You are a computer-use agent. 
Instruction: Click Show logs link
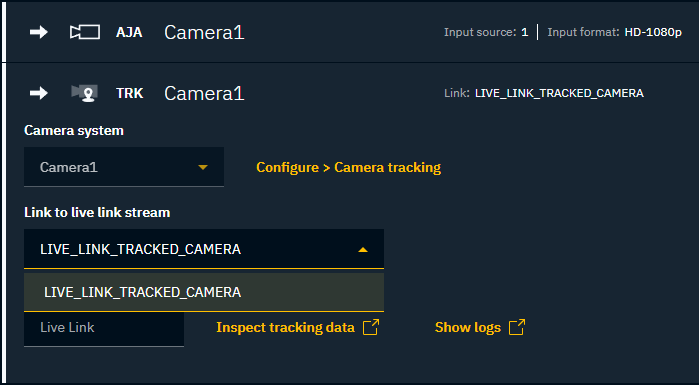coord(468,328)
